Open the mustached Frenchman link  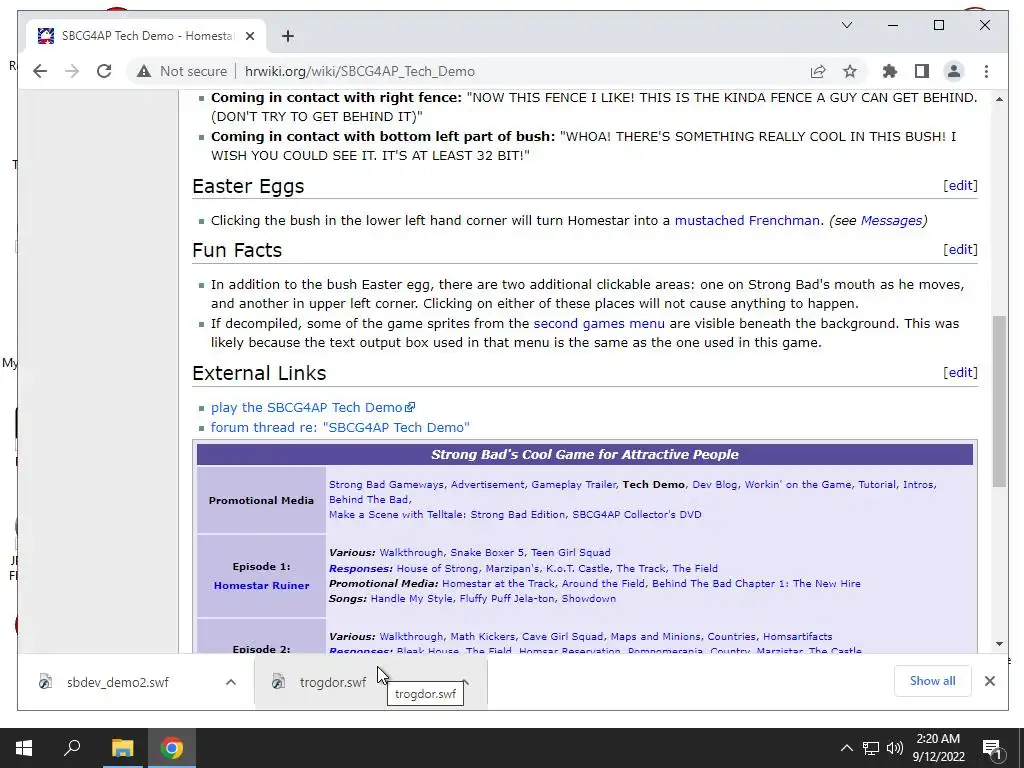coord(747,221)
